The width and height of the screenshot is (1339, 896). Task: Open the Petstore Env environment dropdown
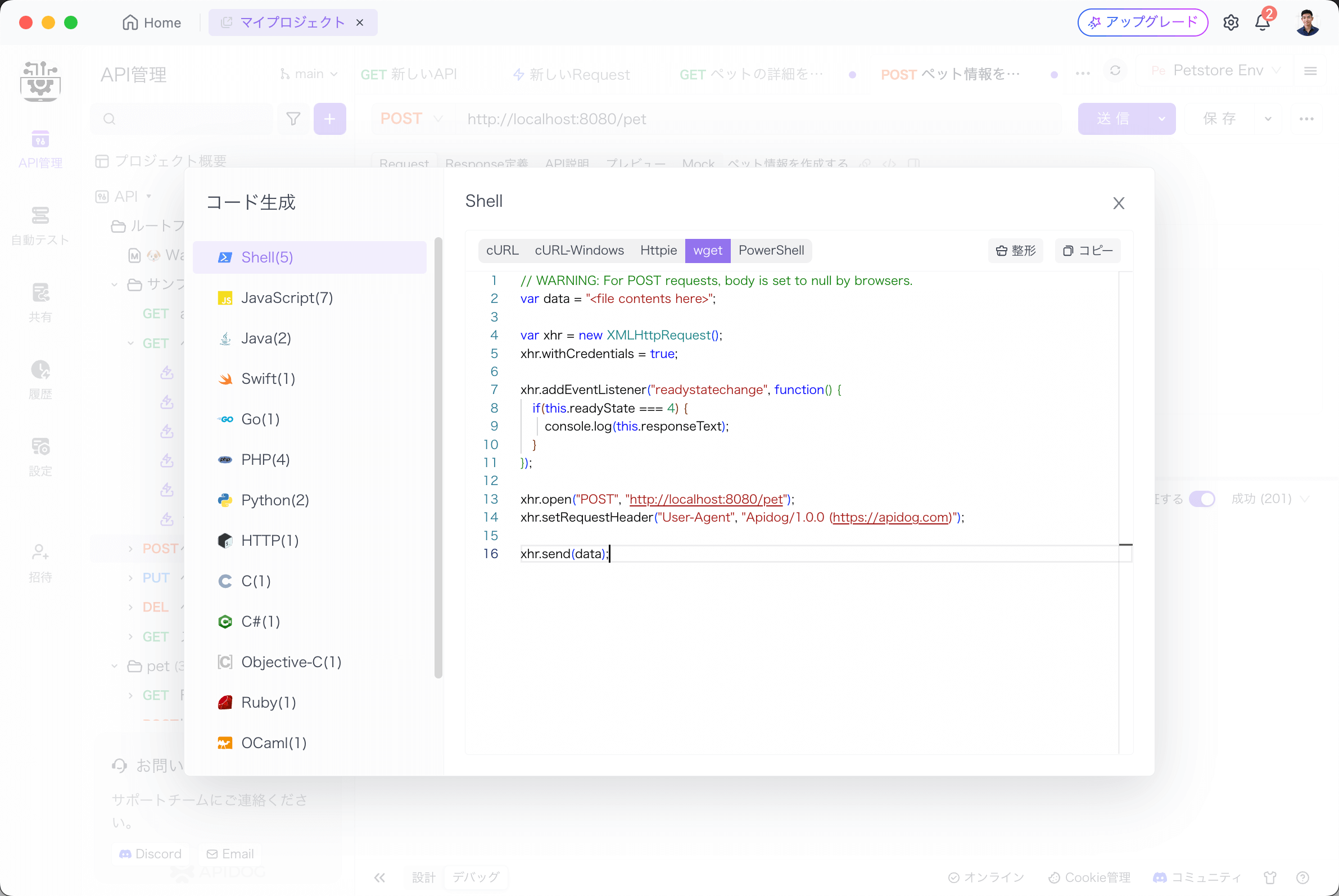pos(1216,70)
